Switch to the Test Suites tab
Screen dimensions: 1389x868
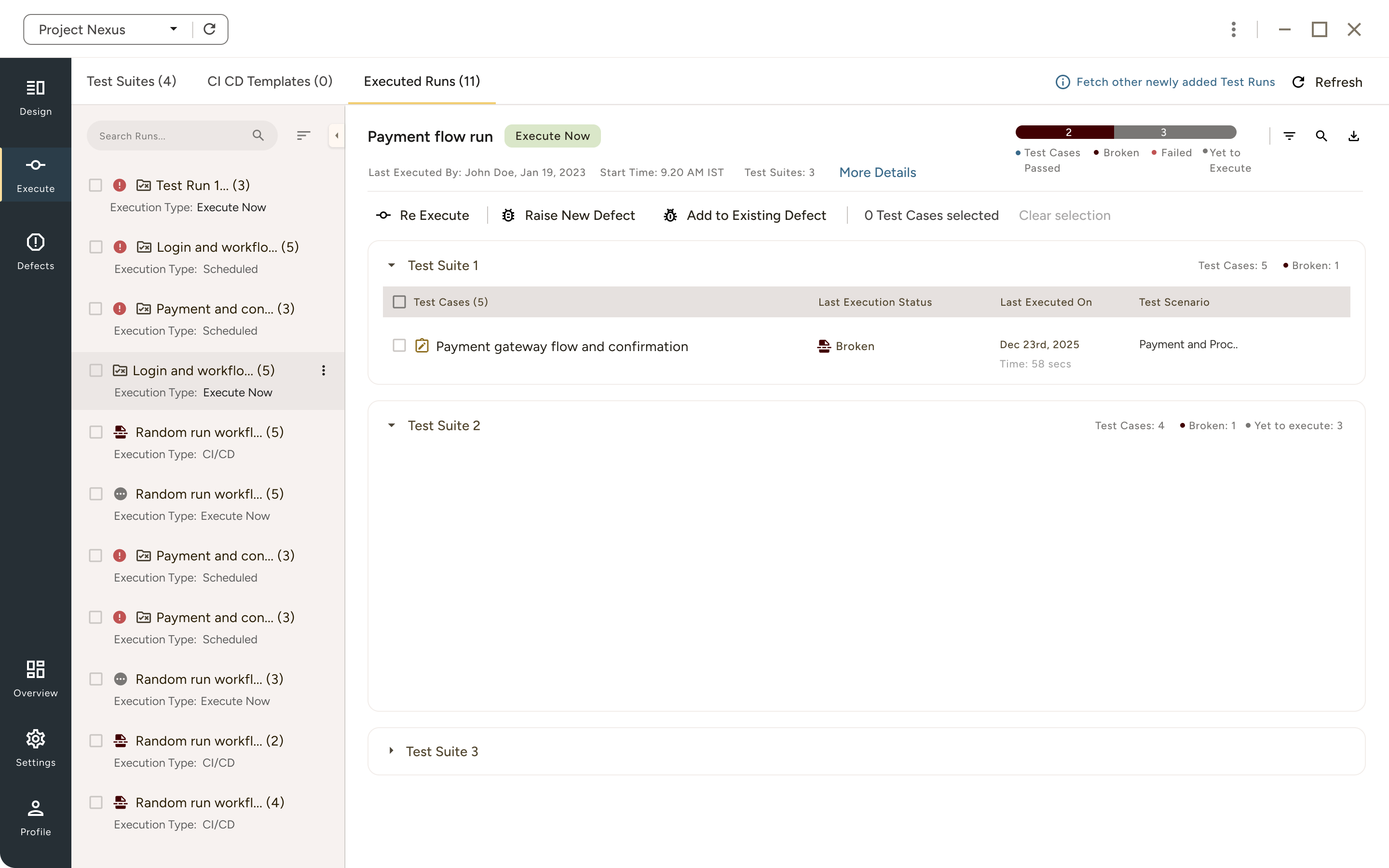132,81
